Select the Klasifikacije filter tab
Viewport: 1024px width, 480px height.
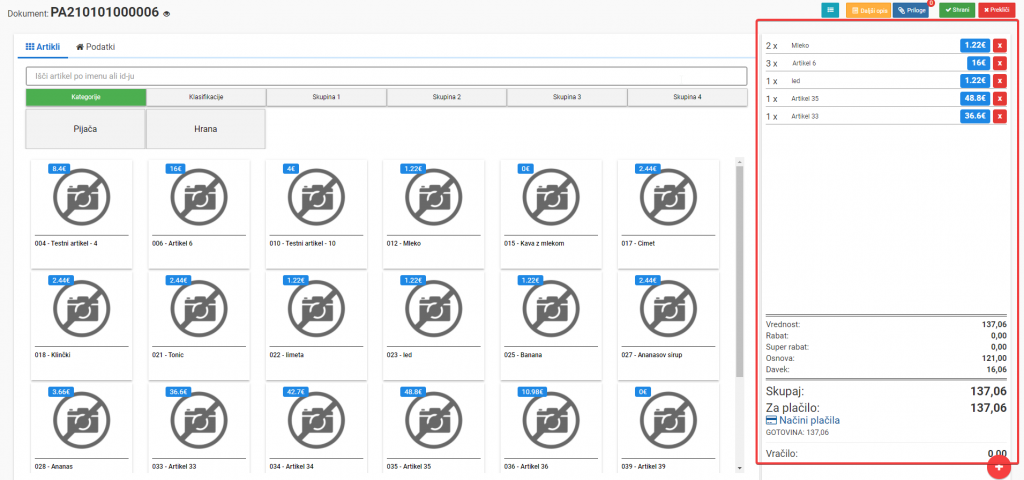click(206, 97)
